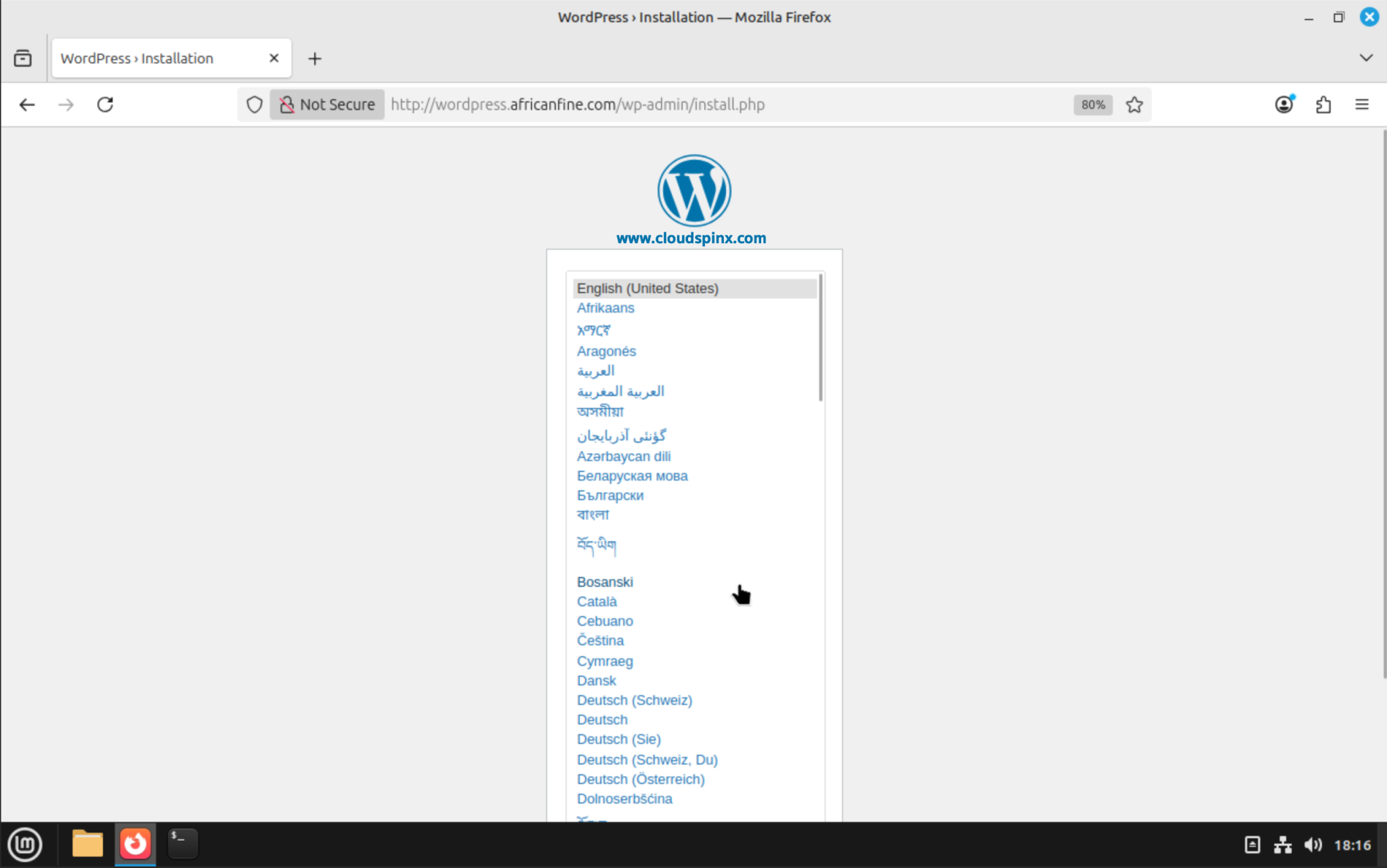
Task: Open the network icon in system tray
Action: click(x=1283, y=844)
